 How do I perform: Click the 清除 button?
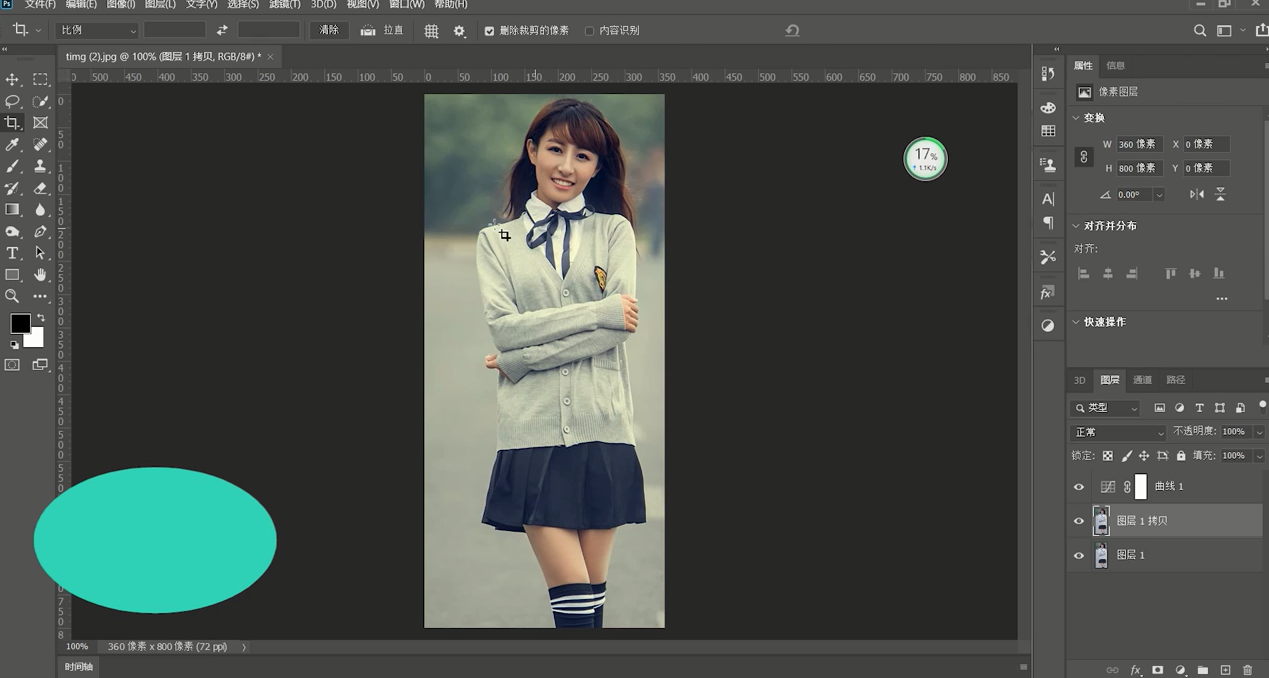329,31
